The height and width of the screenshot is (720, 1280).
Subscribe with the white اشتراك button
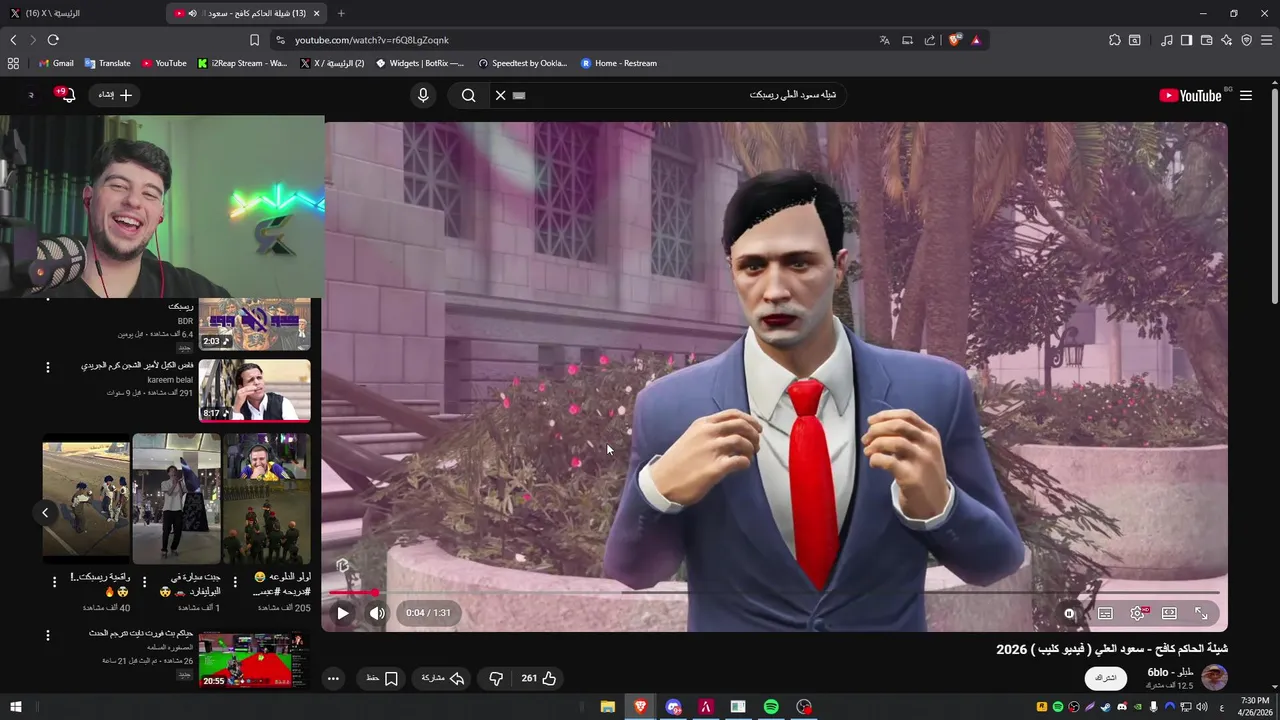pos(1105,677)
